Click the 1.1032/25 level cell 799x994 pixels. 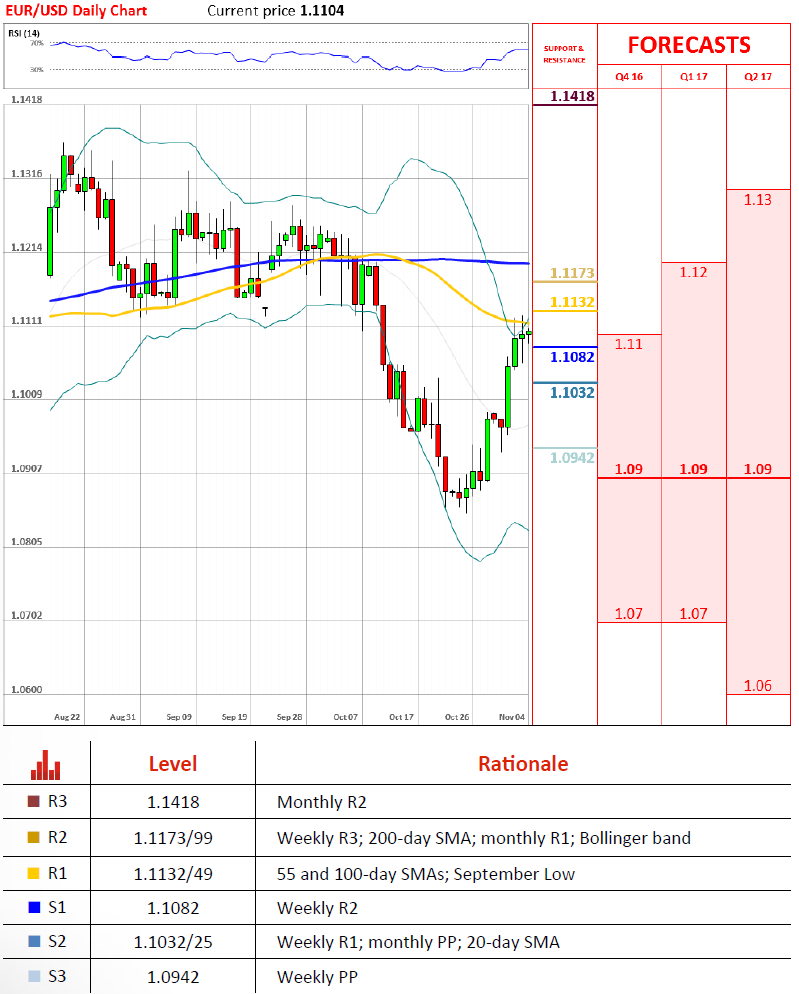click(x=173, y=943)
